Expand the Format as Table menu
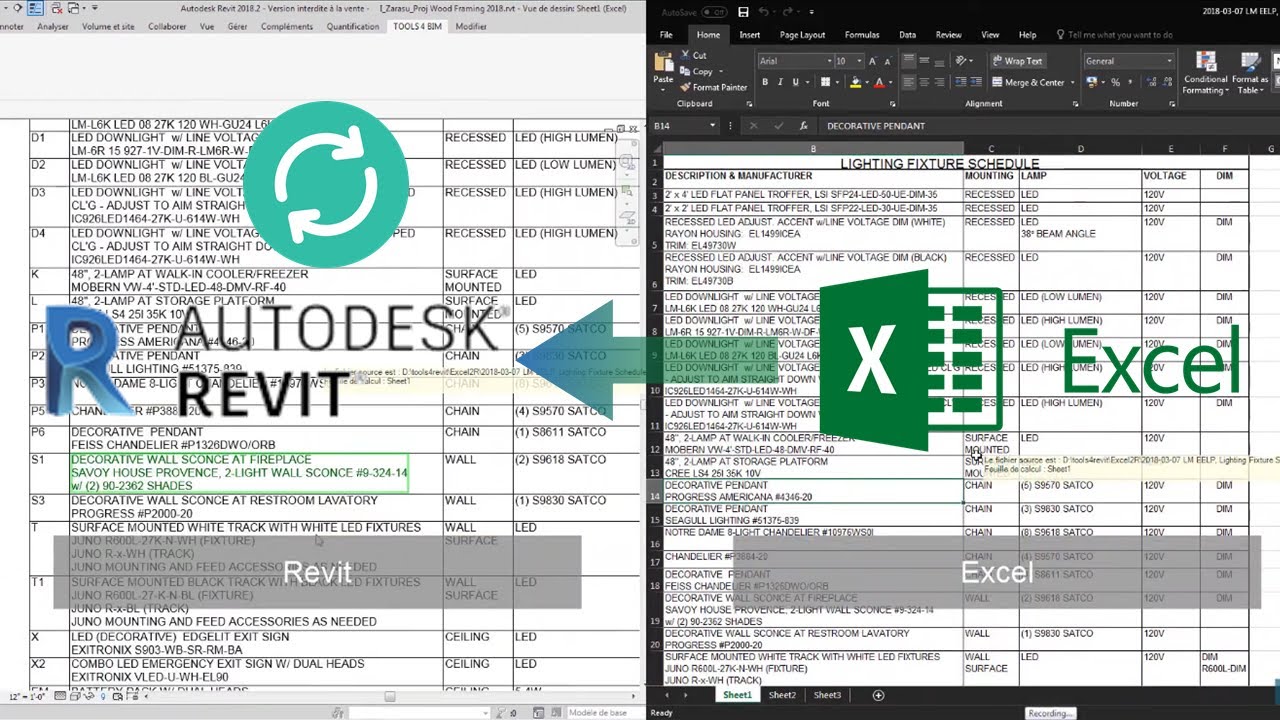This screenshot has width=1280, height=720. click(1250, 74)
